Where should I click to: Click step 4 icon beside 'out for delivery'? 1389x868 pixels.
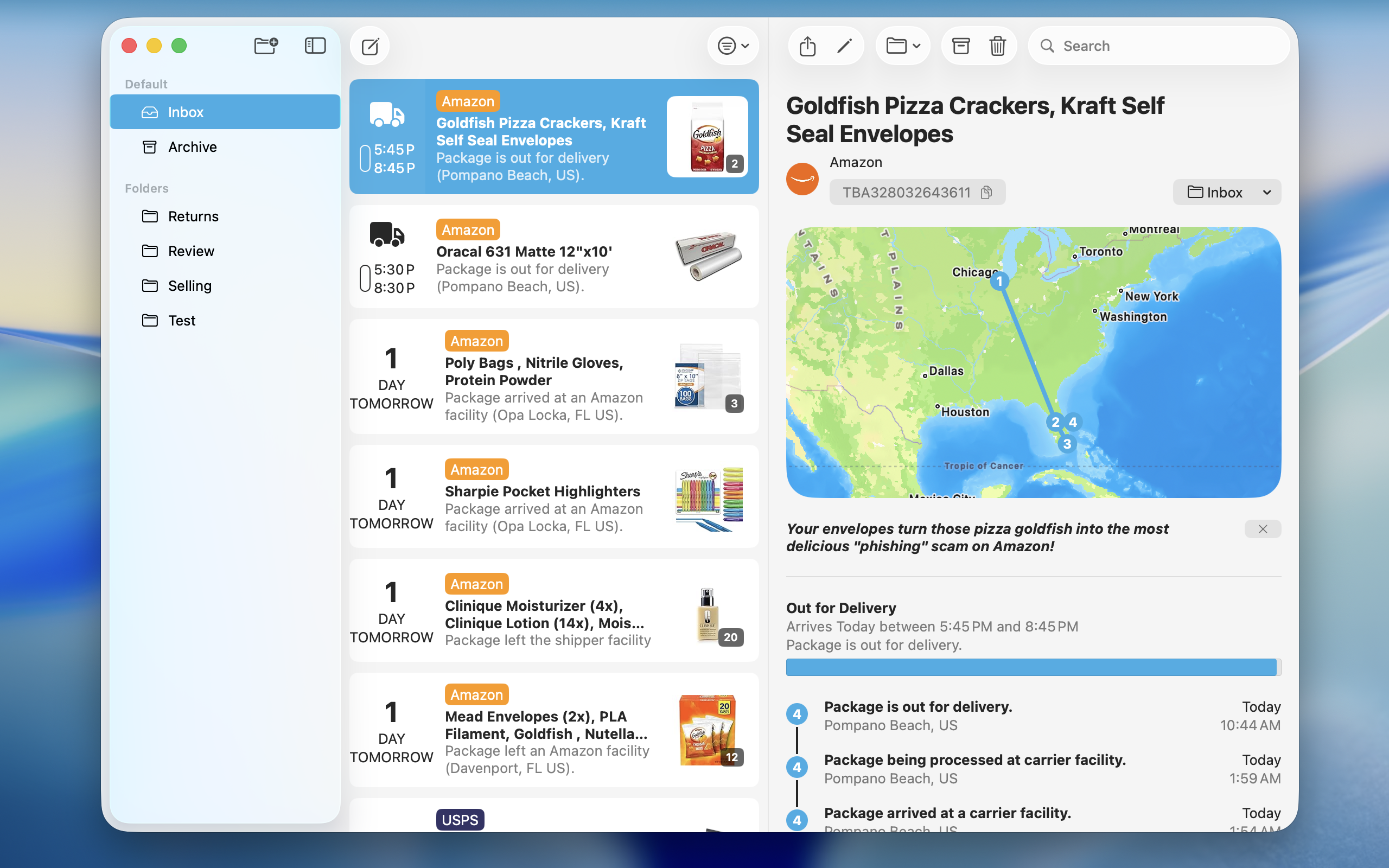(797, 714)
